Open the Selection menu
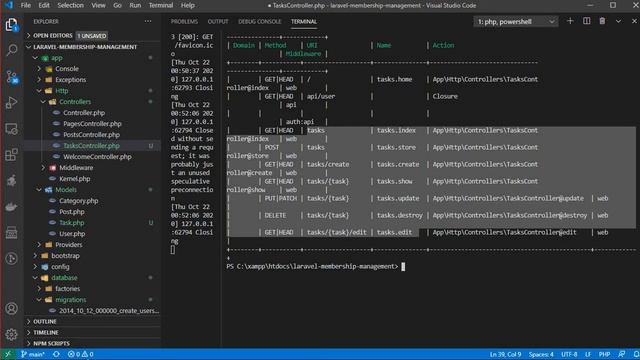640x360 pixels. [x=70, y=5]
